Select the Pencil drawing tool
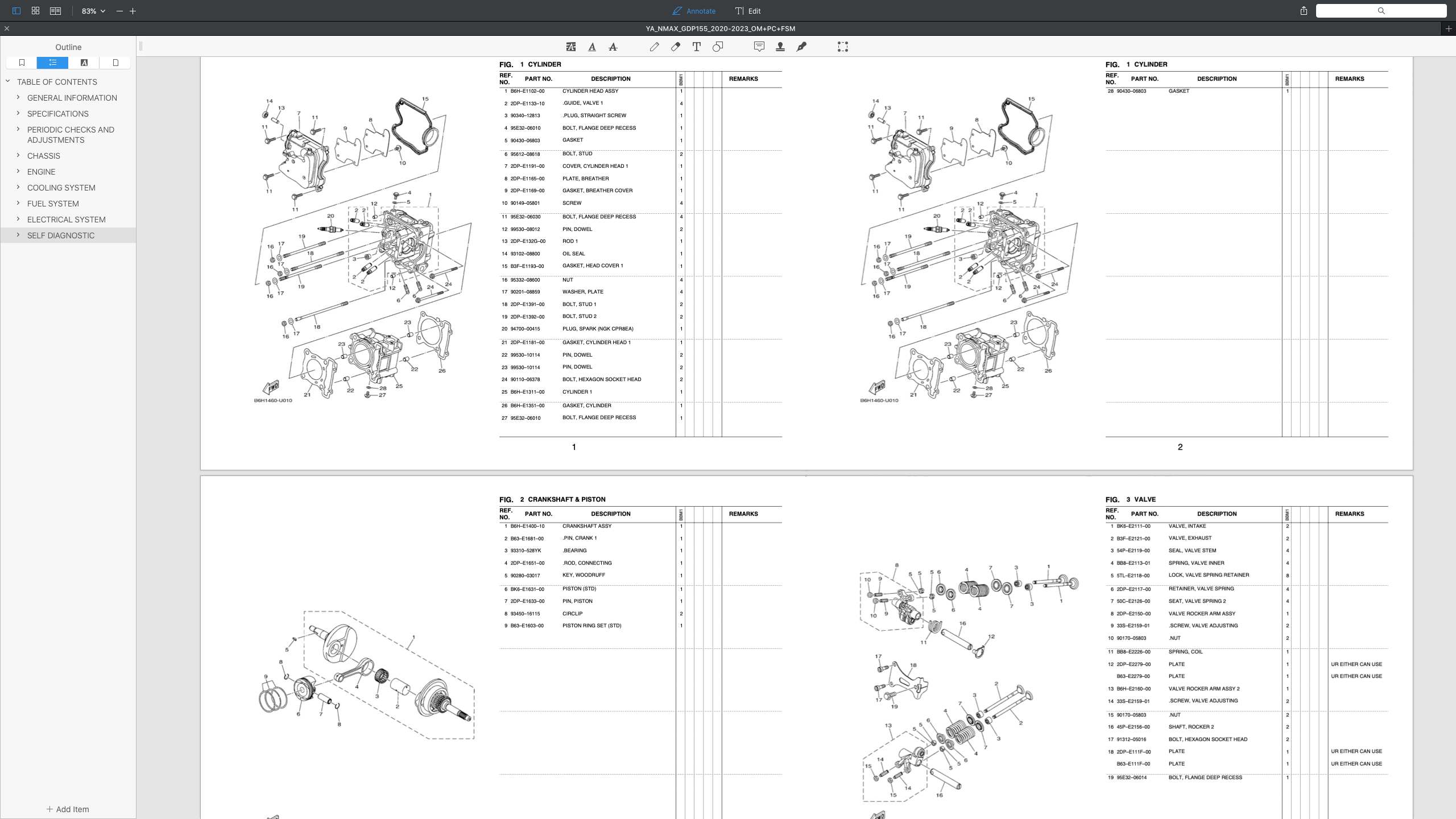The image size is (1456, 819). (654, 47)
